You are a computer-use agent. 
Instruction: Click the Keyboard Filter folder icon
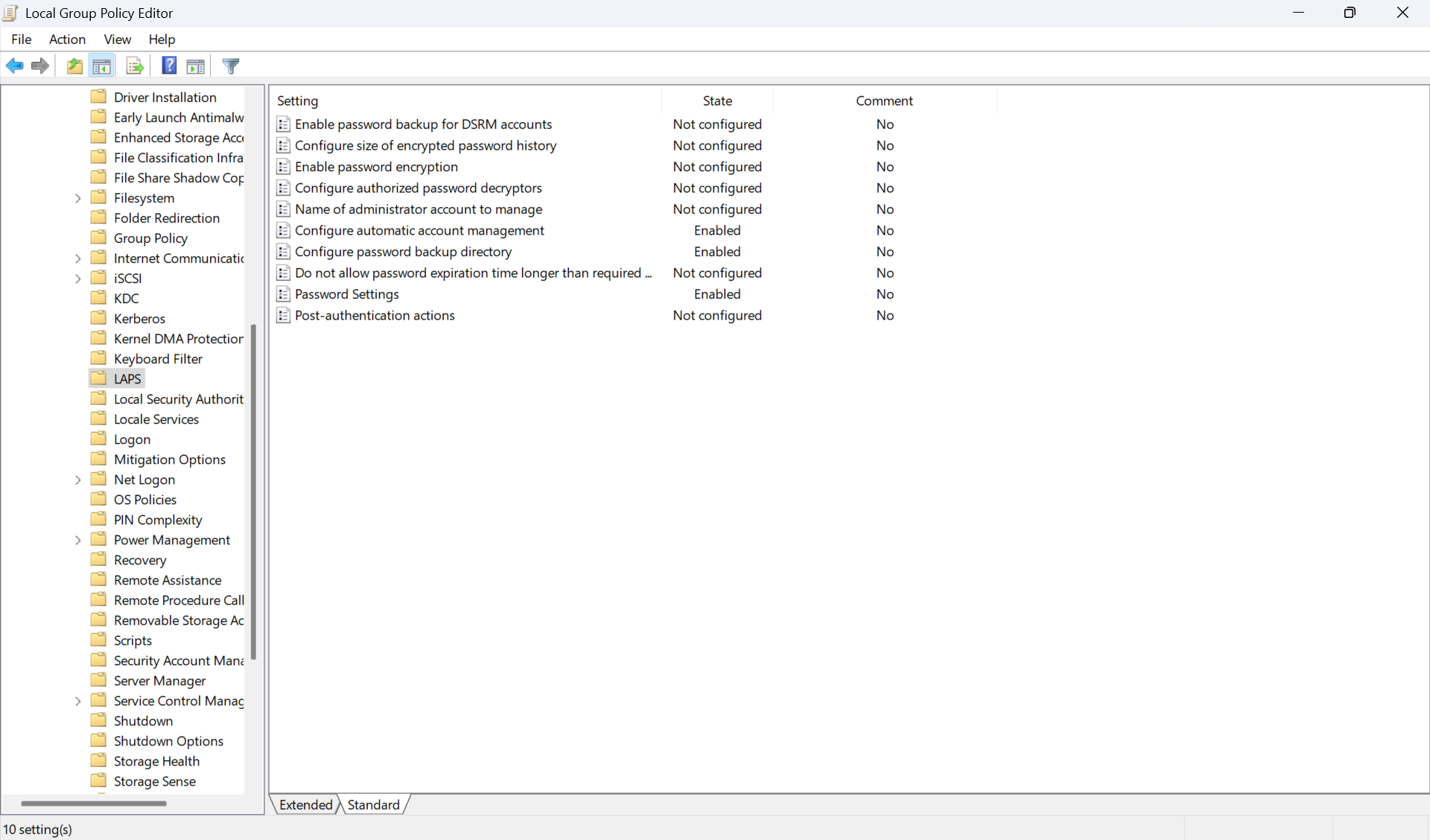point(100,358)
